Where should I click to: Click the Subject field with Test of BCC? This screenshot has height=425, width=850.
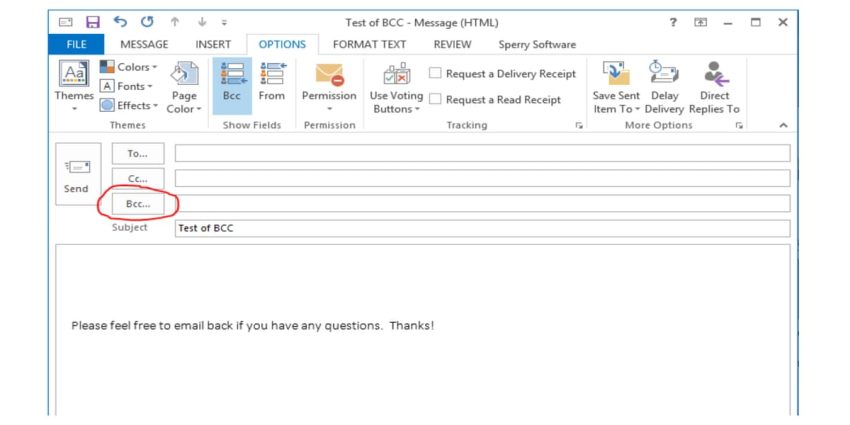pyautogui.click(x=482, y=228)
